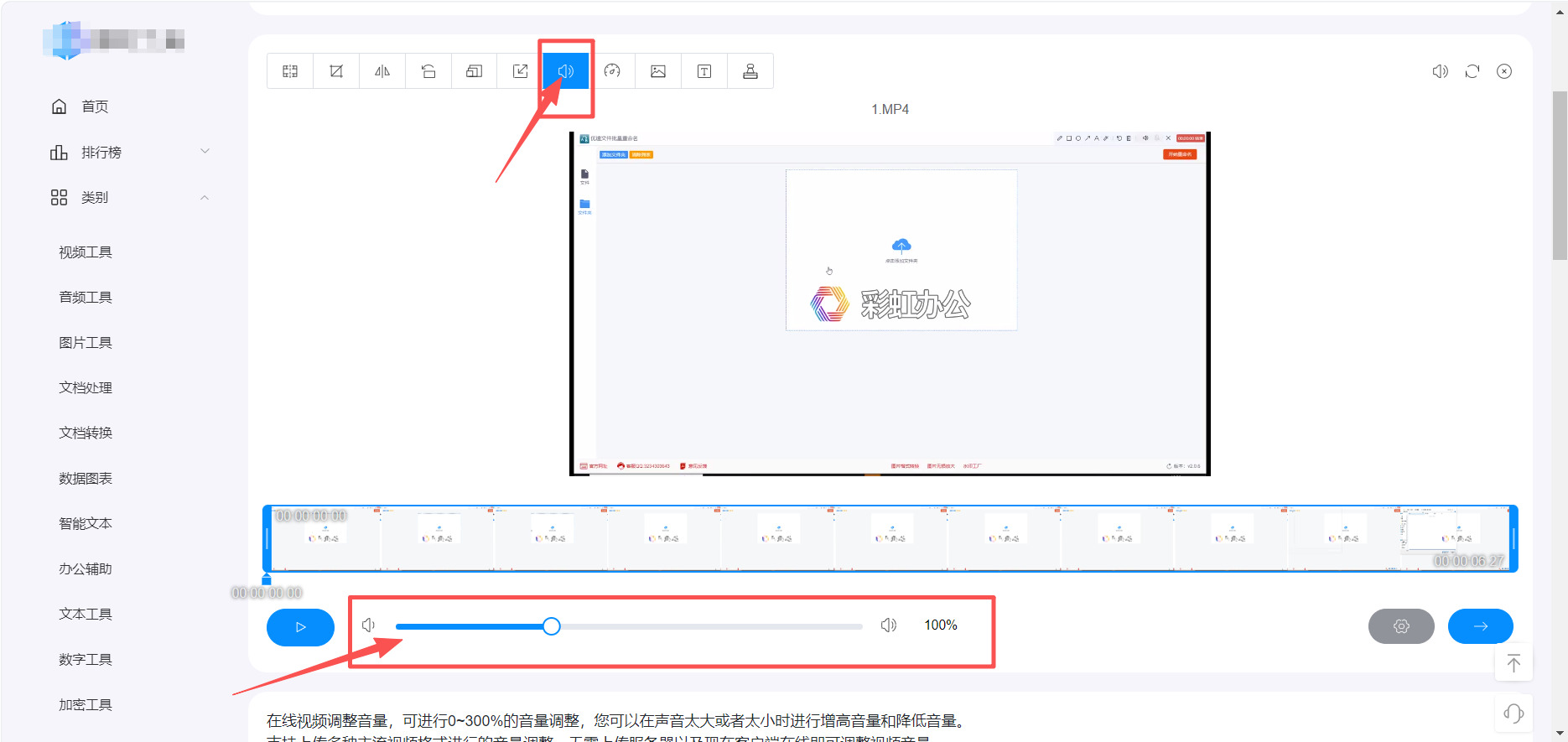The image size is (1568, 742).
Task: Open 文档转换 category
Action: (86, 433)
